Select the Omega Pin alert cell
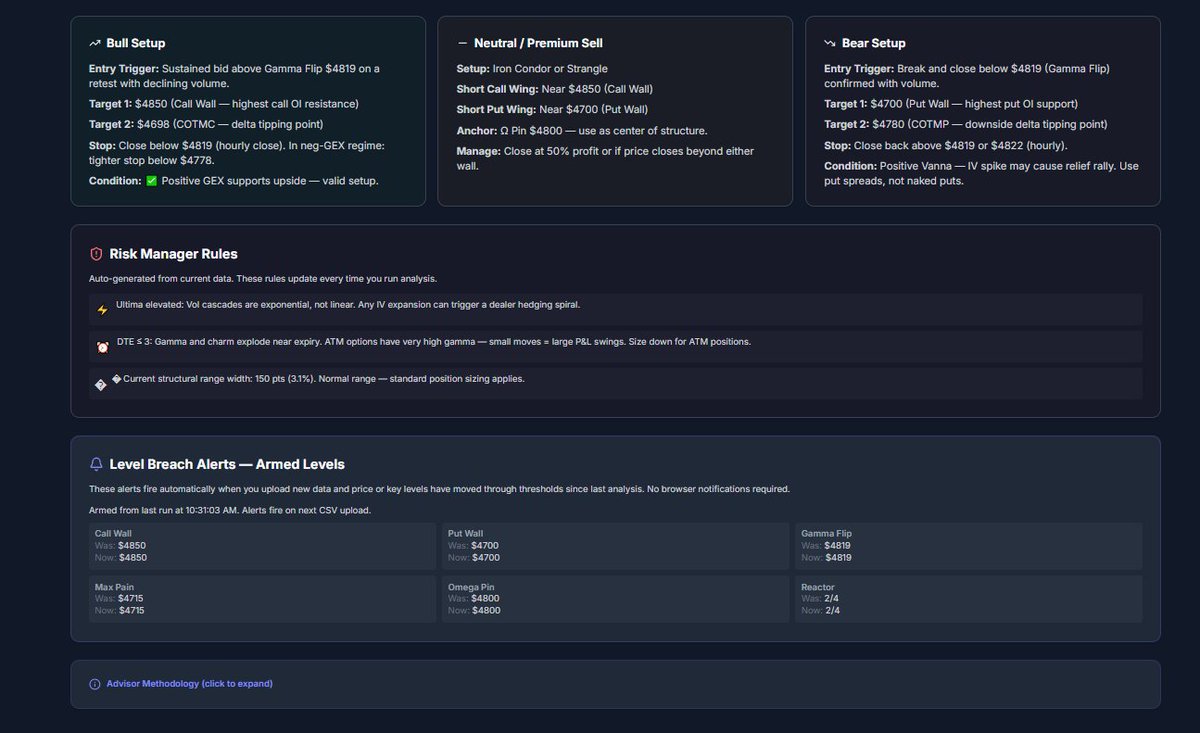 (615, 599)
